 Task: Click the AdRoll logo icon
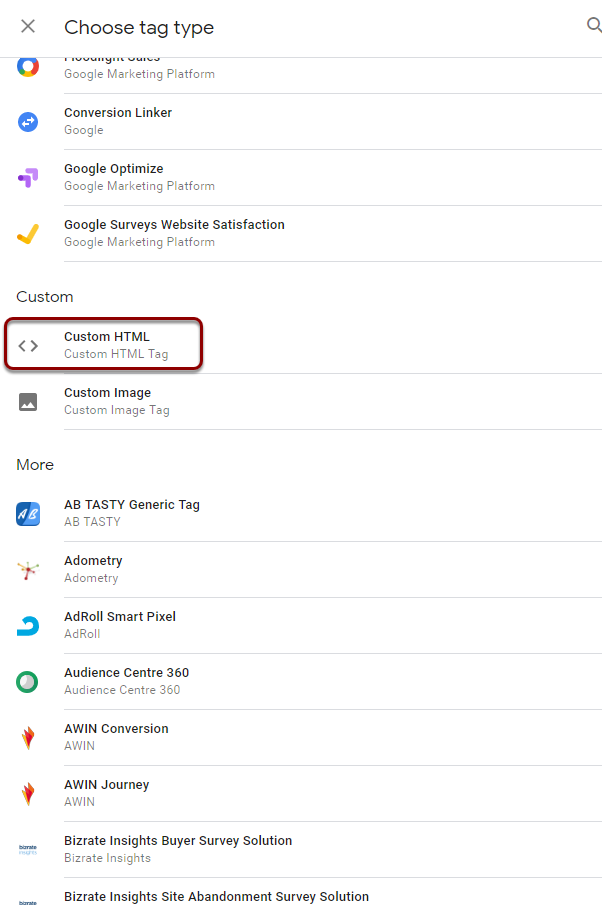pyautogui.click(x=28, y=626)
